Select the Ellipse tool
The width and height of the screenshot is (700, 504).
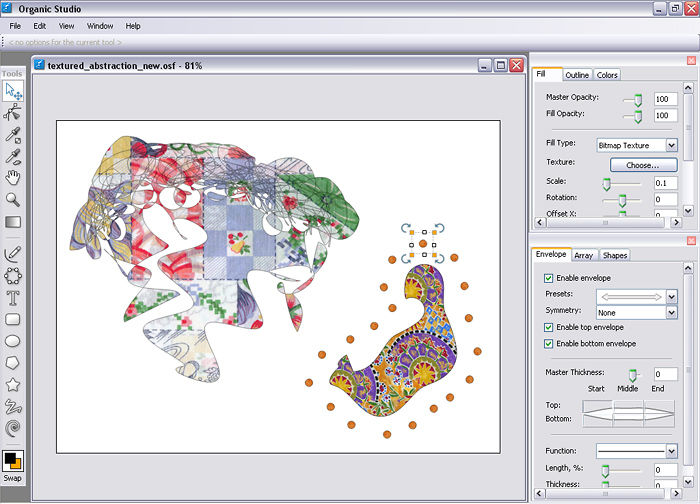12,341
